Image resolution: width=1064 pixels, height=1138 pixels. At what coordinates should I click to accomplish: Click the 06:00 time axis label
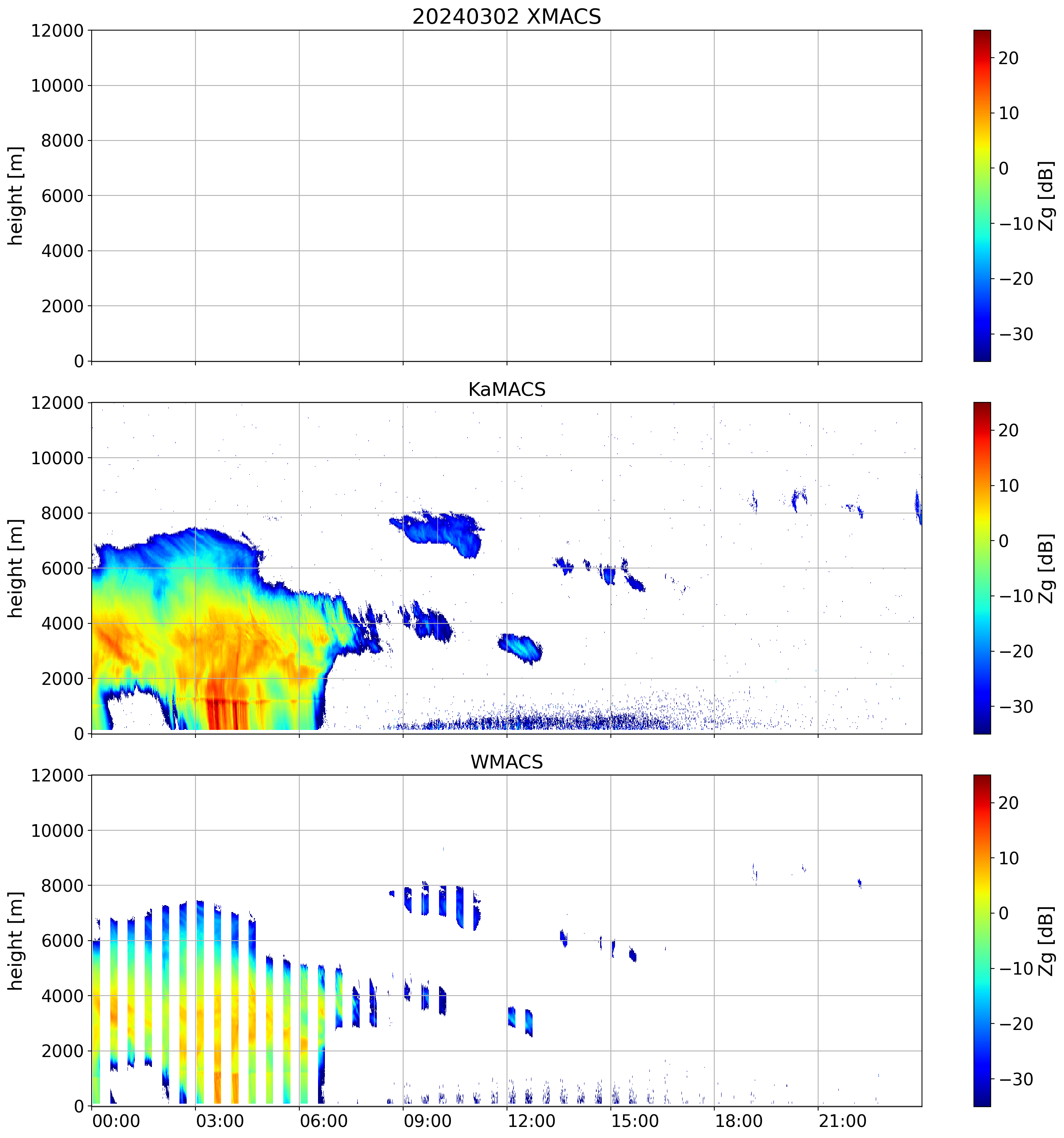pos(323,1121)
